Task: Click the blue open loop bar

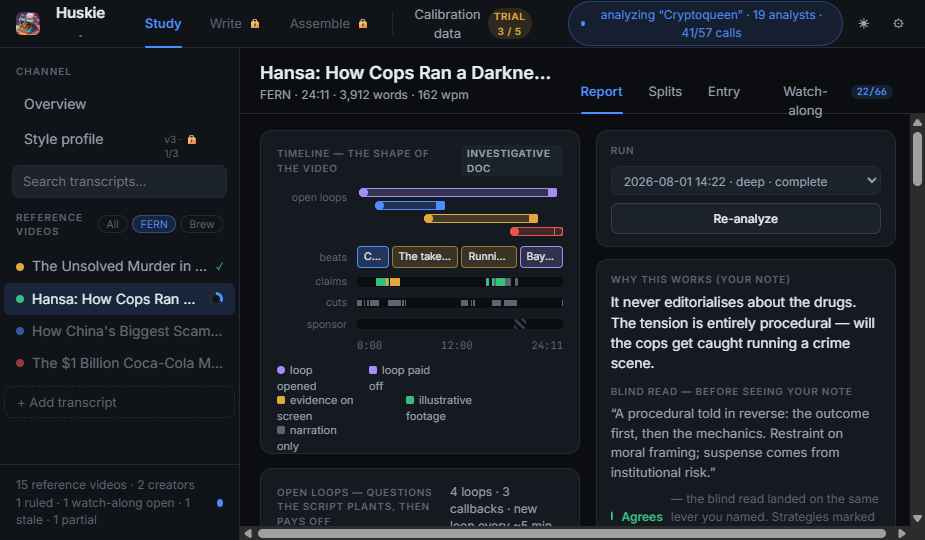Action: 410,205
